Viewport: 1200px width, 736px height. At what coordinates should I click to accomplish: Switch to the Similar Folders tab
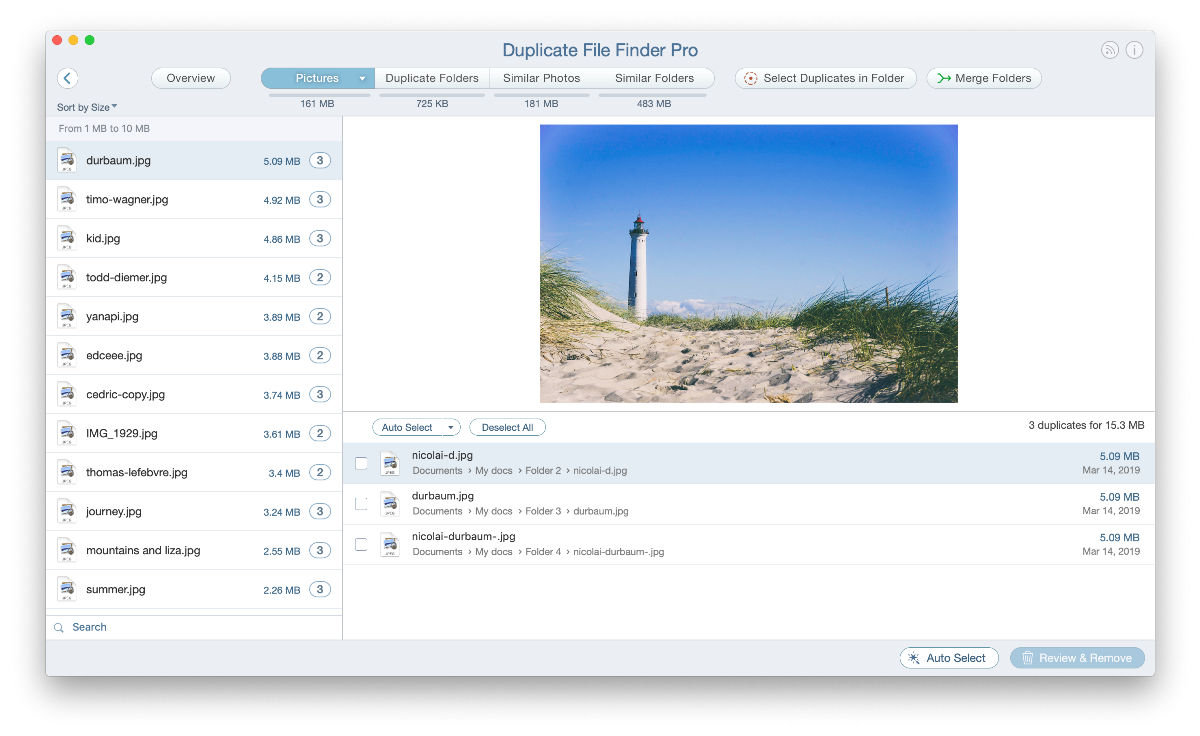(x=654, y=78)
